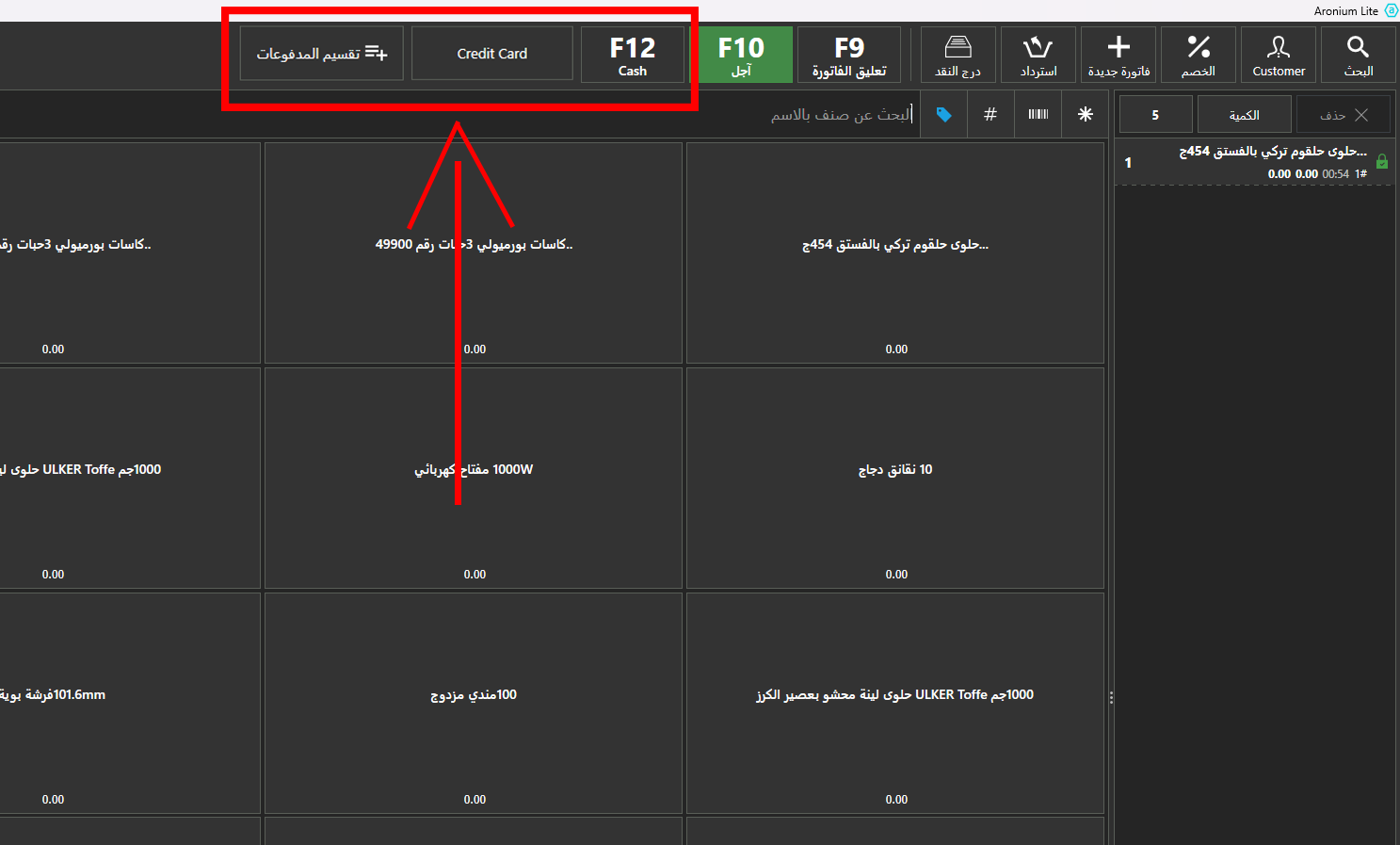Choose Credit Card payment
1400x845 pixels.
491,54
